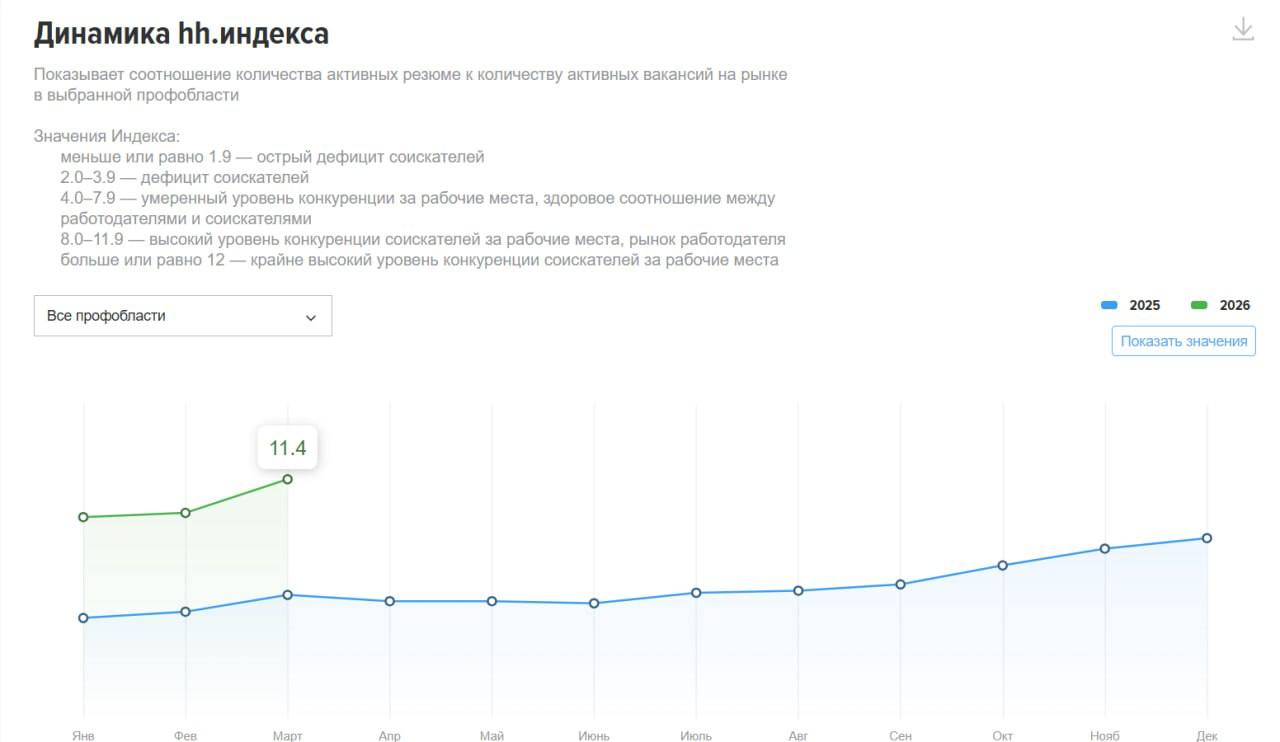Select the green 2026 January data point

point(83,517)
